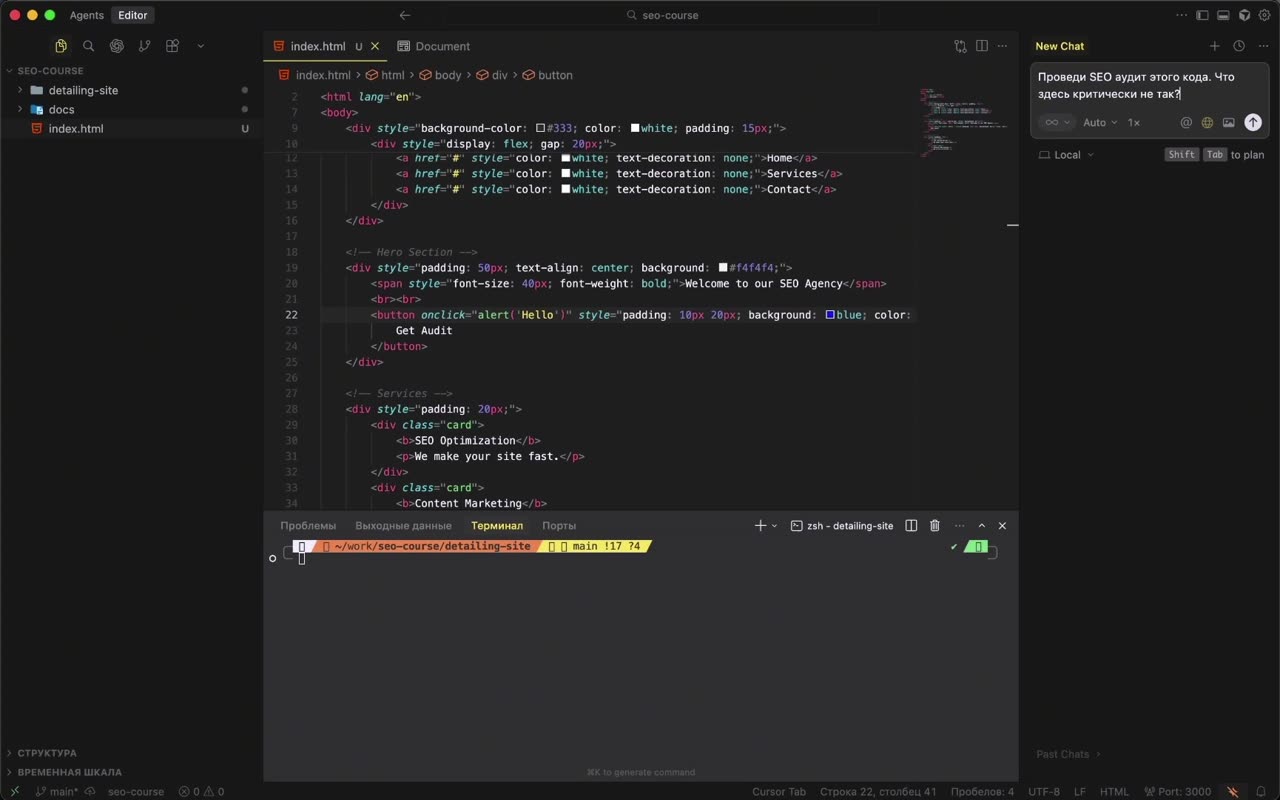
Task: Click the #f4f4f4 color swatch on line 19
Action: (723, 268)
